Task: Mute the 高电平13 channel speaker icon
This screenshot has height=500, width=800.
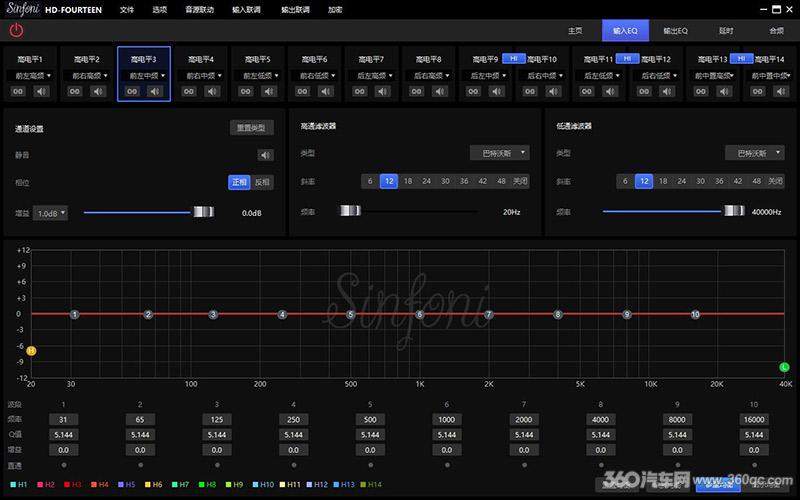Action: 724,92
